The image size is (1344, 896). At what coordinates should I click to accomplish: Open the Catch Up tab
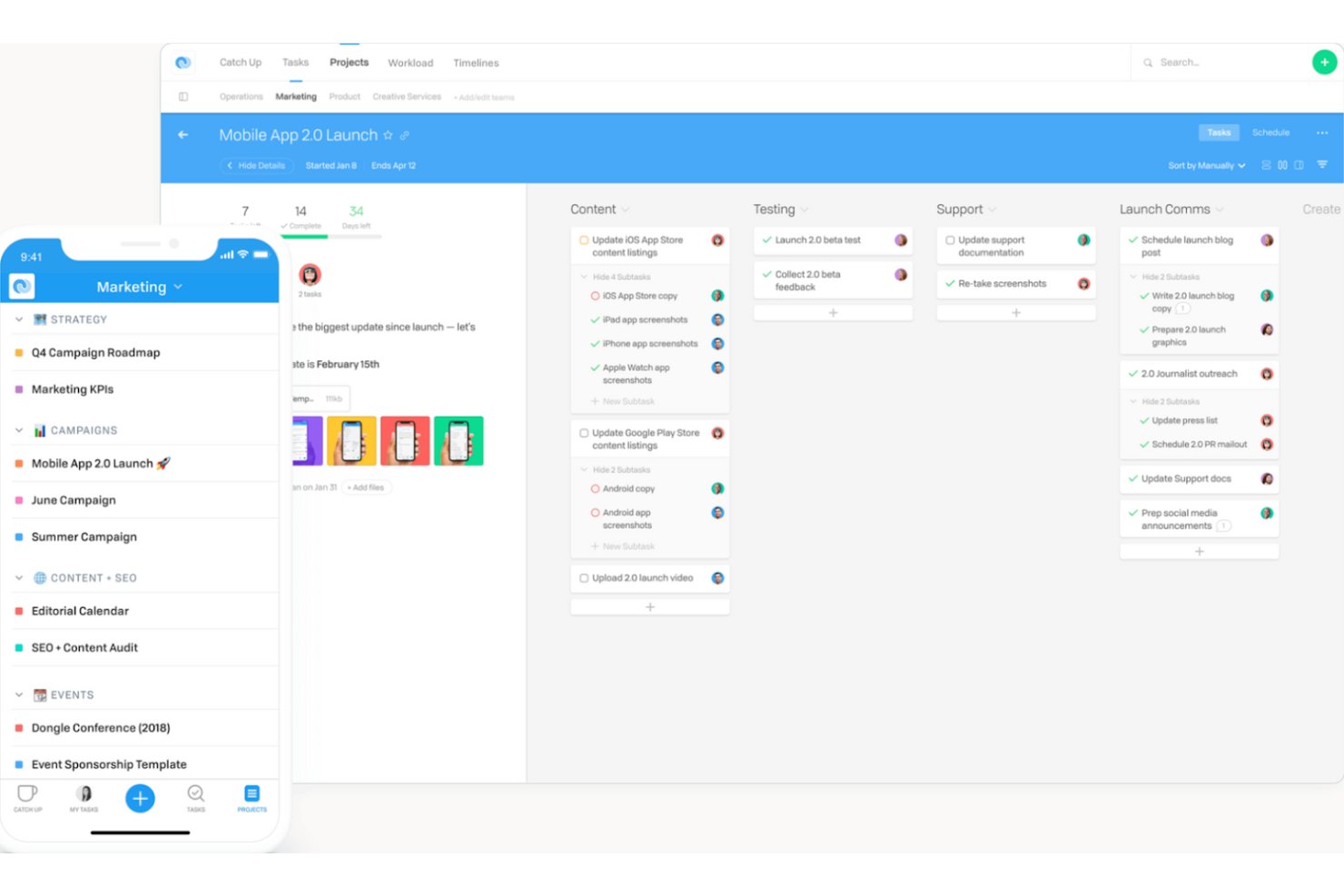coord(240,63)
